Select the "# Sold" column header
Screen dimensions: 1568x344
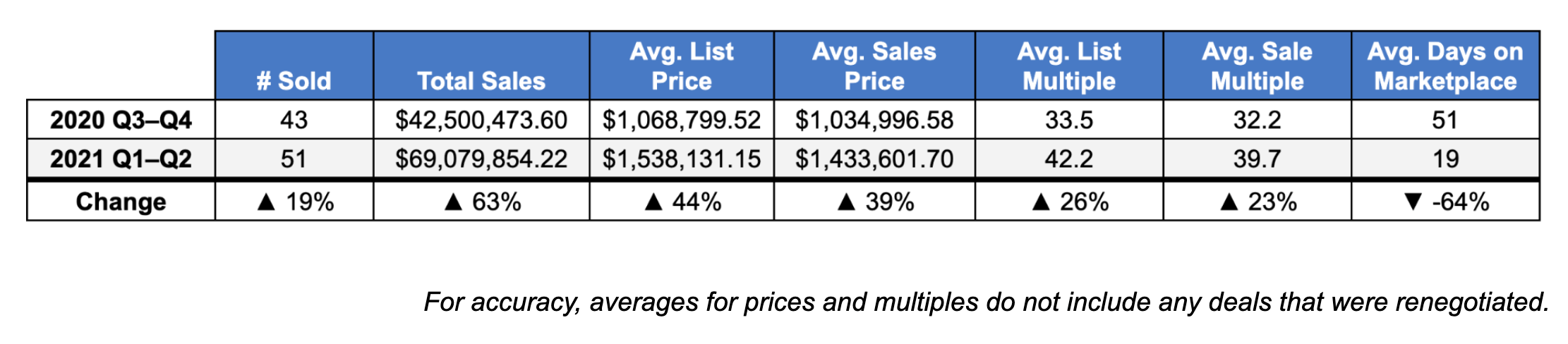pos(294,80)
